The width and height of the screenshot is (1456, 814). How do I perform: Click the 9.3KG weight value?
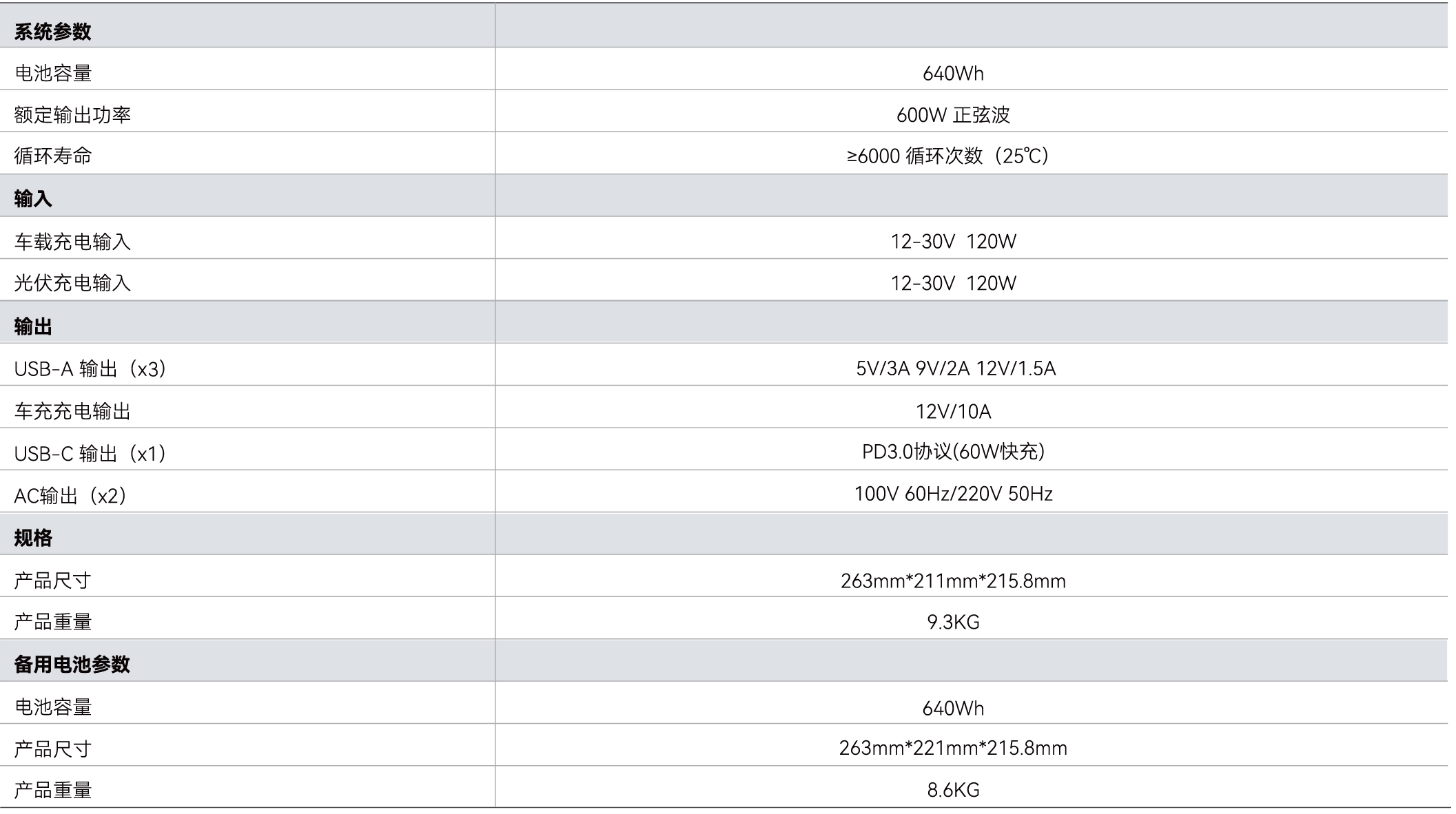(x=953, y=623)
